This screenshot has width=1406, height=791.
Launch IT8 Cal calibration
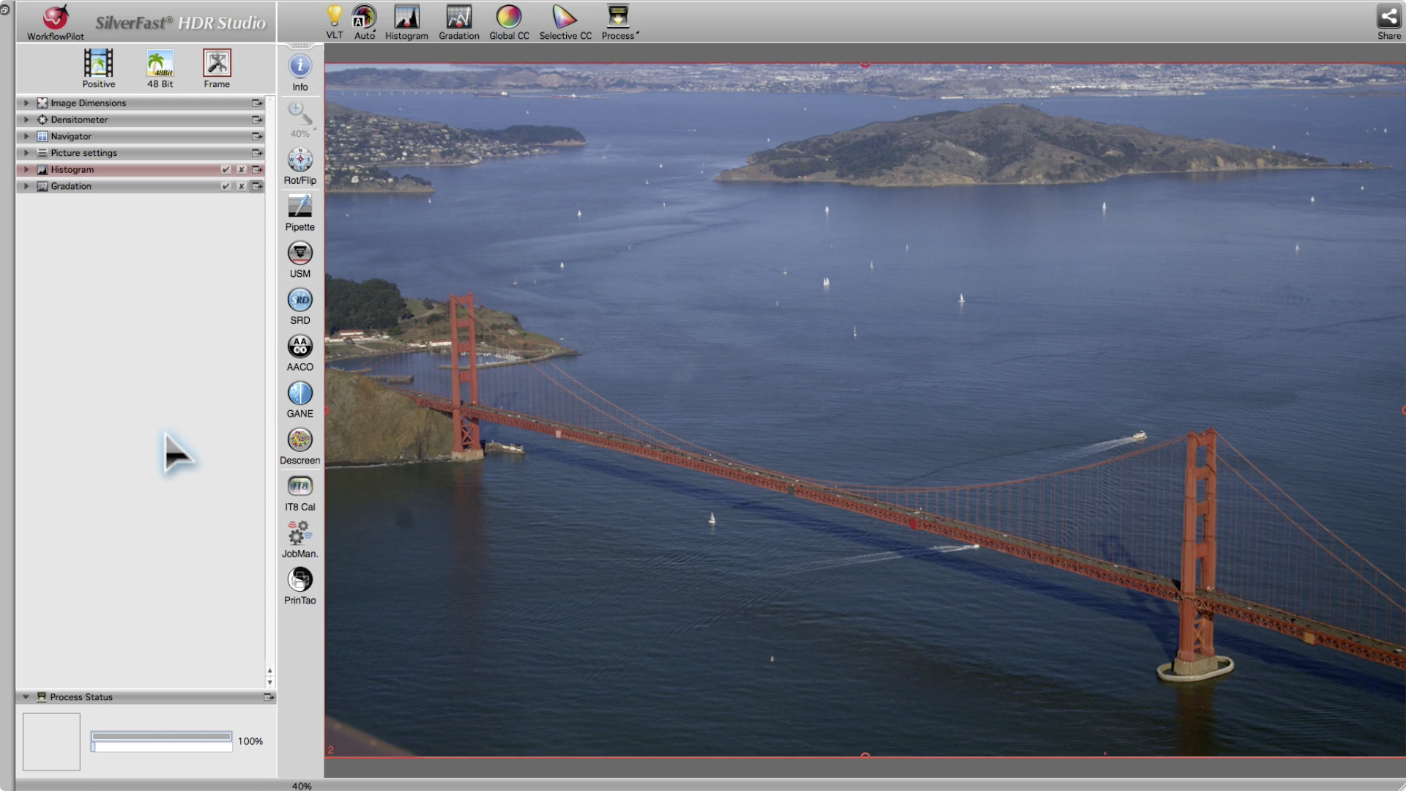pyautogui.click(x=299, y=487)
